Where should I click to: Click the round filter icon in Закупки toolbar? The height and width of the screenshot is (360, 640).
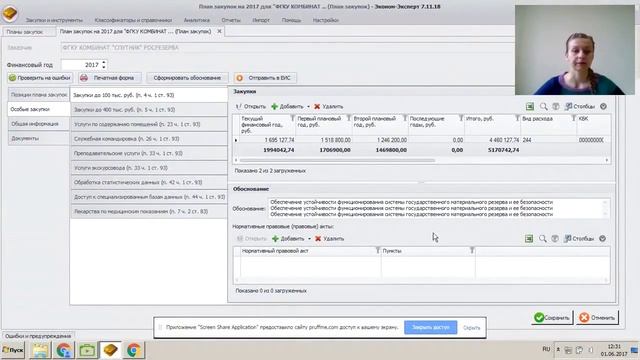tap(556, 107)
